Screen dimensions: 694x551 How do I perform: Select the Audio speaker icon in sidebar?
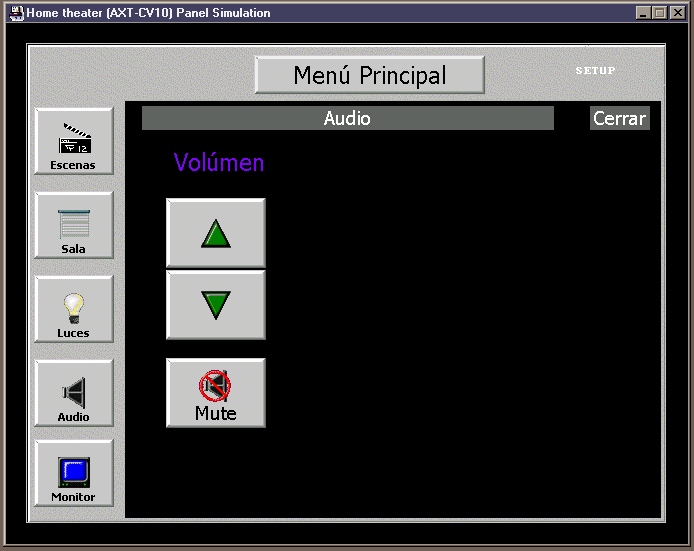pos(73,394)
